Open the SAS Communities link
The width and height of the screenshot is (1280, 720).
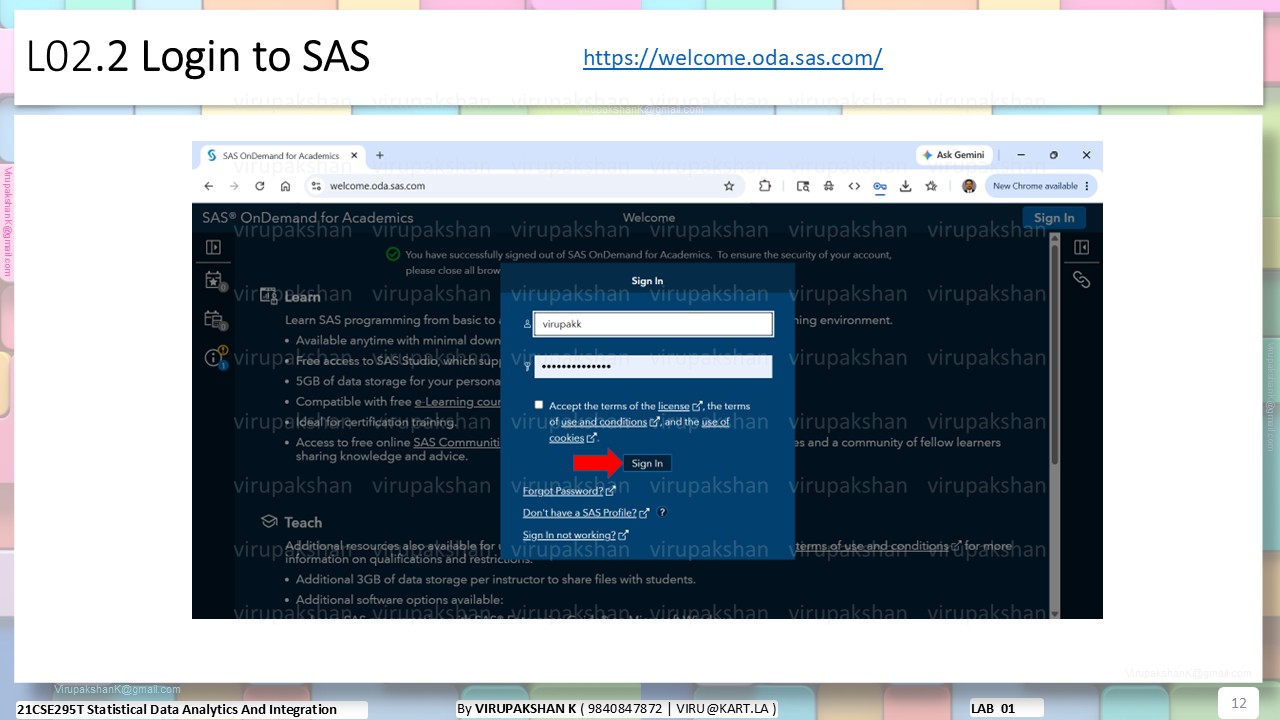(457, 442)
